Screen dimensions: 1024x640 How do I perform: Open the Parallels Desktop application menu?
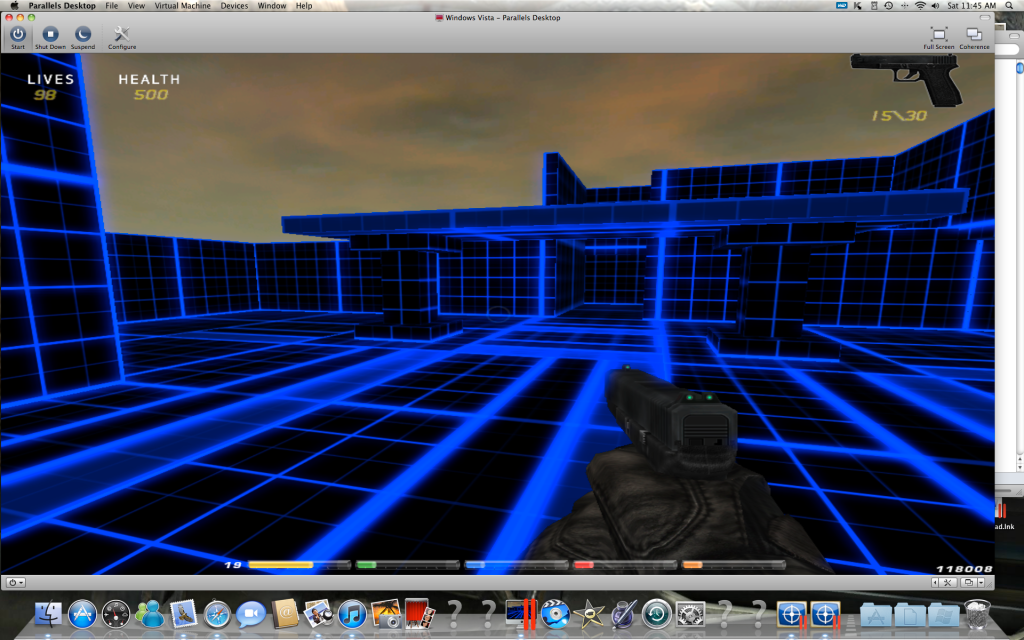62,5
